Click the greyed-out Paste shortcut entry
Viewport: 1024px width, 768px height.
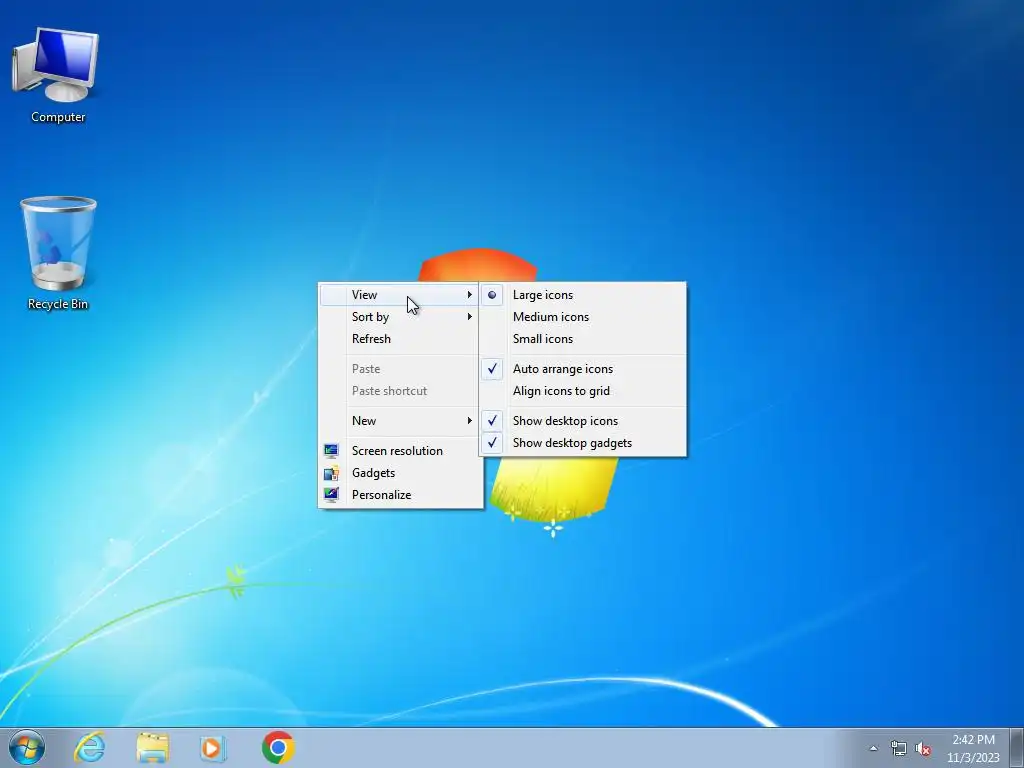[401, 391]
